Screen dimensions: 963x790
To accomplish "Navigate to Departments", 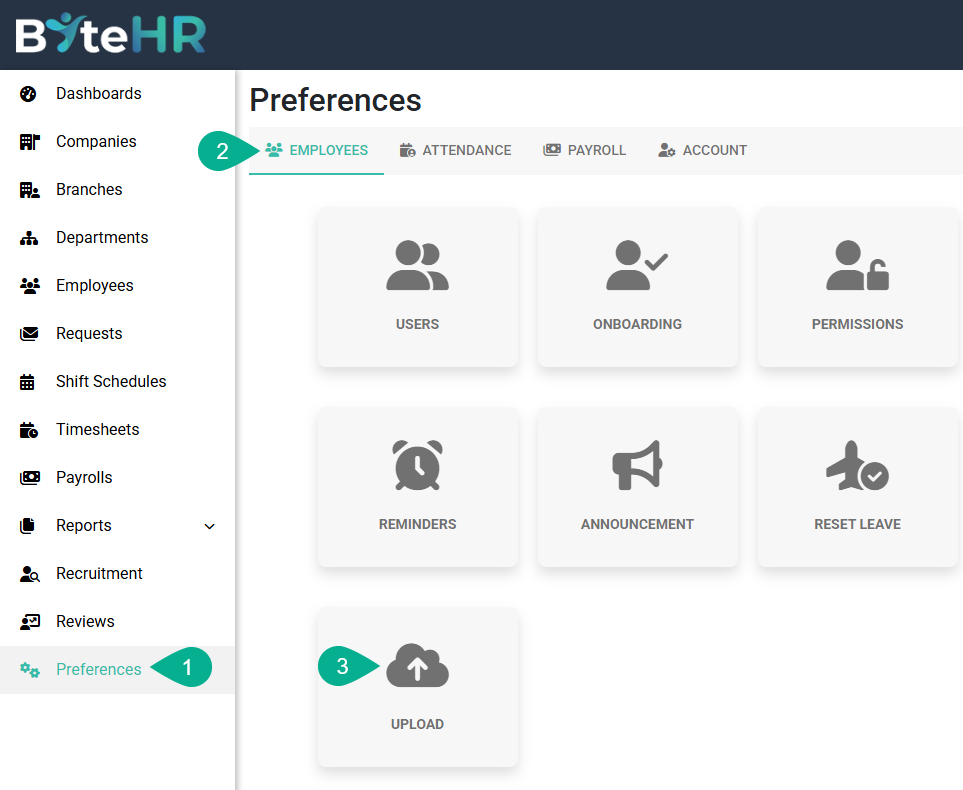I will click(x=117, y=238).
